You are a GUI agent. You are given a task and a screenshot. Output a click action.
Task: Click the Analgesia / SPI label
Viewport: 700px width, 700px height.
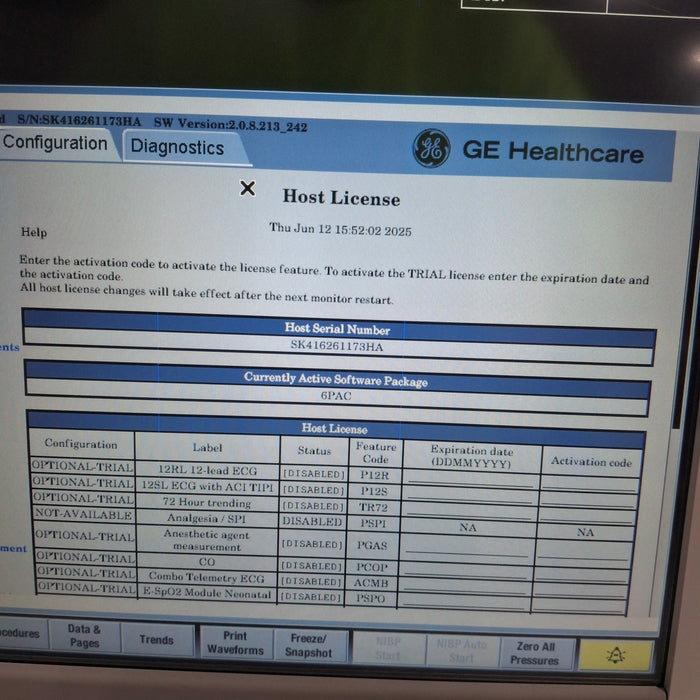[206, 518]
